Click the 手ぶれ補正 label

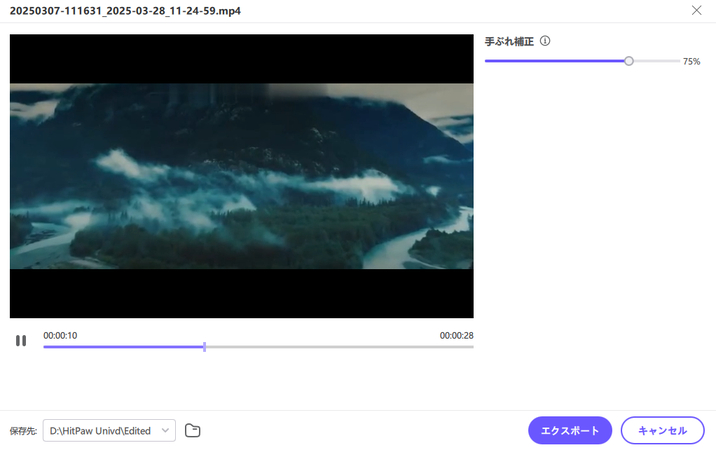point(509,42)
